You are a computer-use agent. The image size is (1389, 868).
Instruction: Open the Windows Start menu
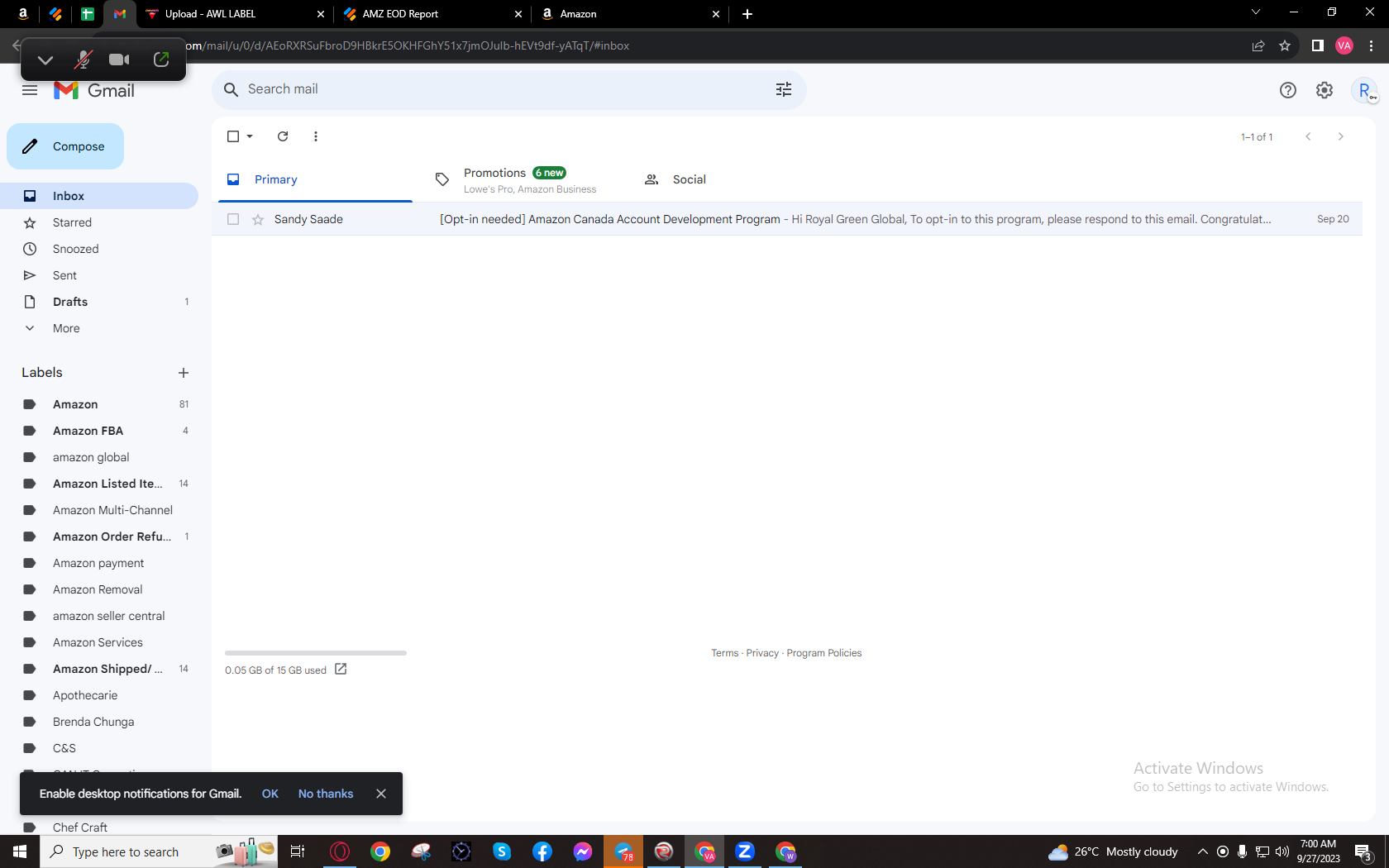pyautogui.click(x=20, y=851)
